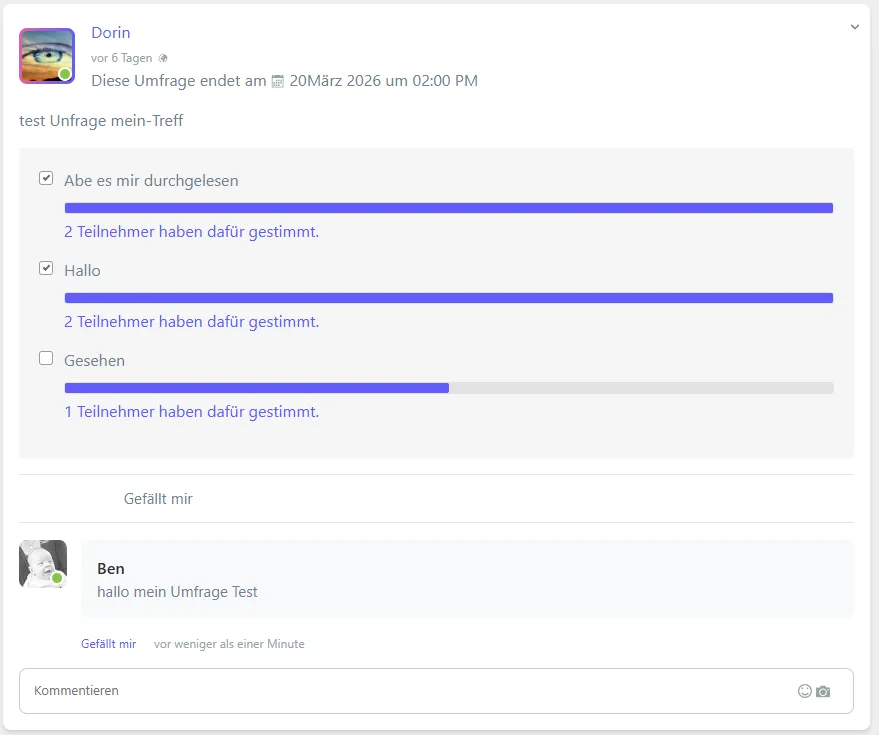This screenshot has width=879, height=735.
Task: Like Ben's comment via 'Gefällt mir'
Action: (x=108, y=644)
